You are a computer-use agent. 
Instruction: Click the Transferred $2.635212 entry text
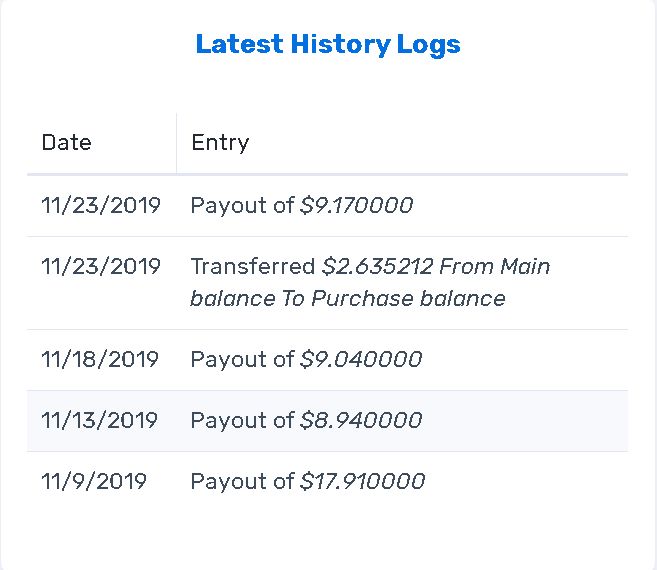pos(370,282)
